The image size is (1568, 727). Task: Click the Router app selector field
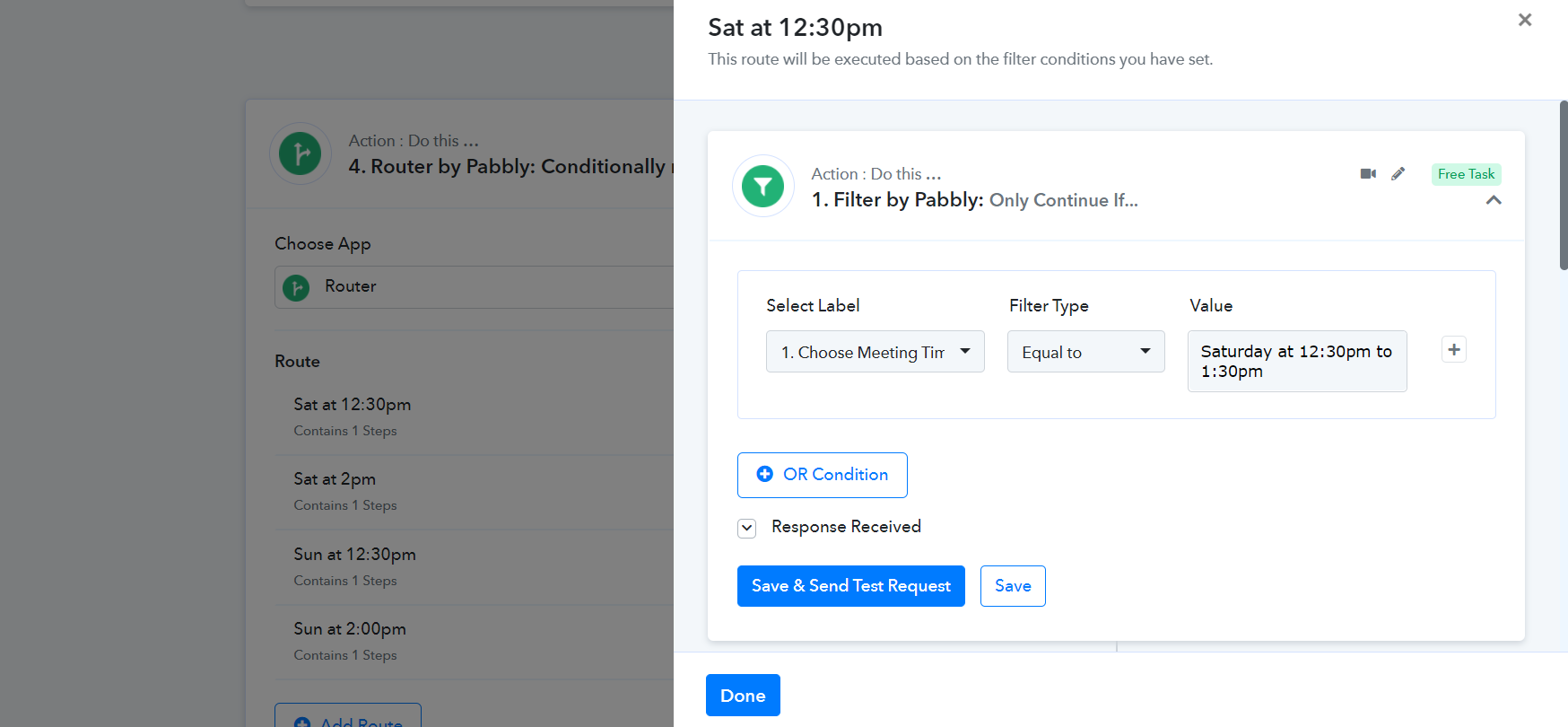point(474,287)
